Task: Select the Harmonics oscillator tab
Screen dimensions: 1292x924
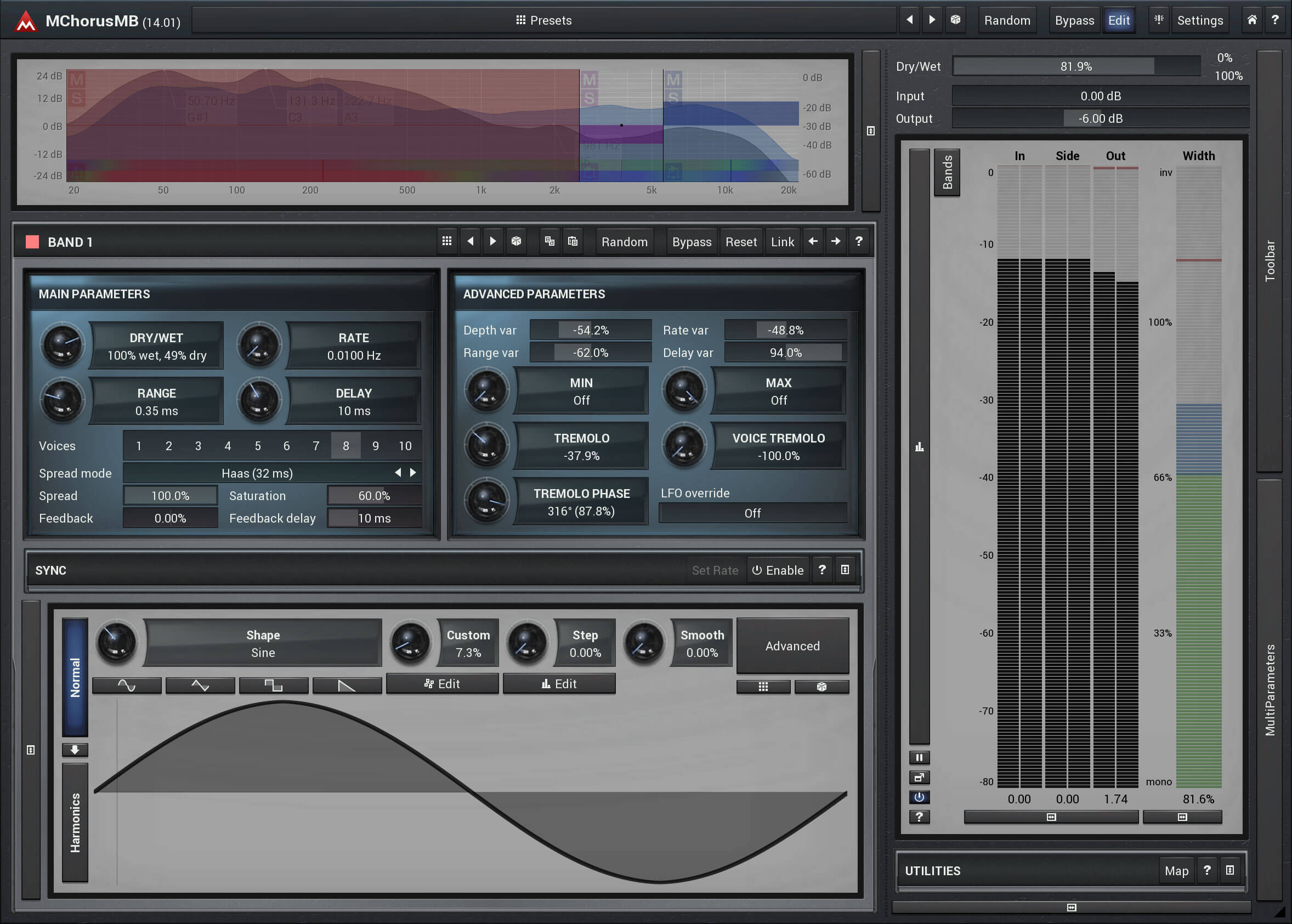Action: click(x=75, y=822)
